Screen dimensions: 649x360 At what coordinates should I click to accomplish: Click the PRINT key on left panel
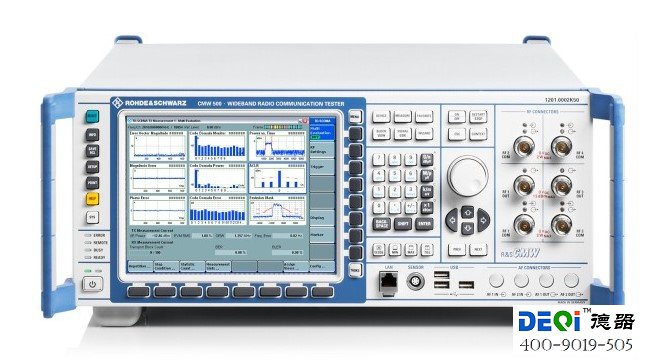pos(92,182)
